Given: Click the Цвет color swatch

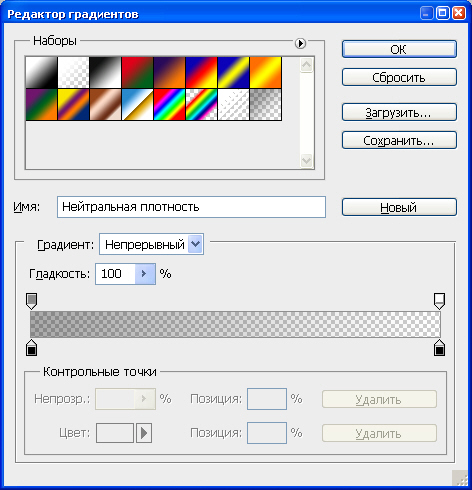Looking at the screenshot, I should [115, 433].
